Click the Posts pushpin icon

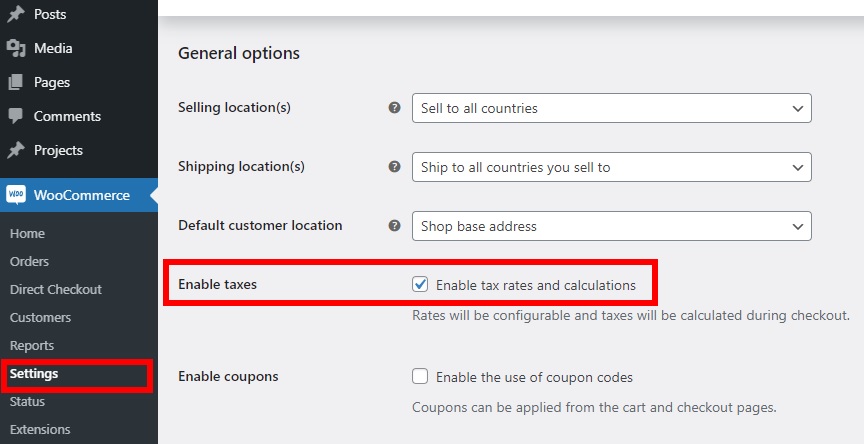[x=16, y=14]
